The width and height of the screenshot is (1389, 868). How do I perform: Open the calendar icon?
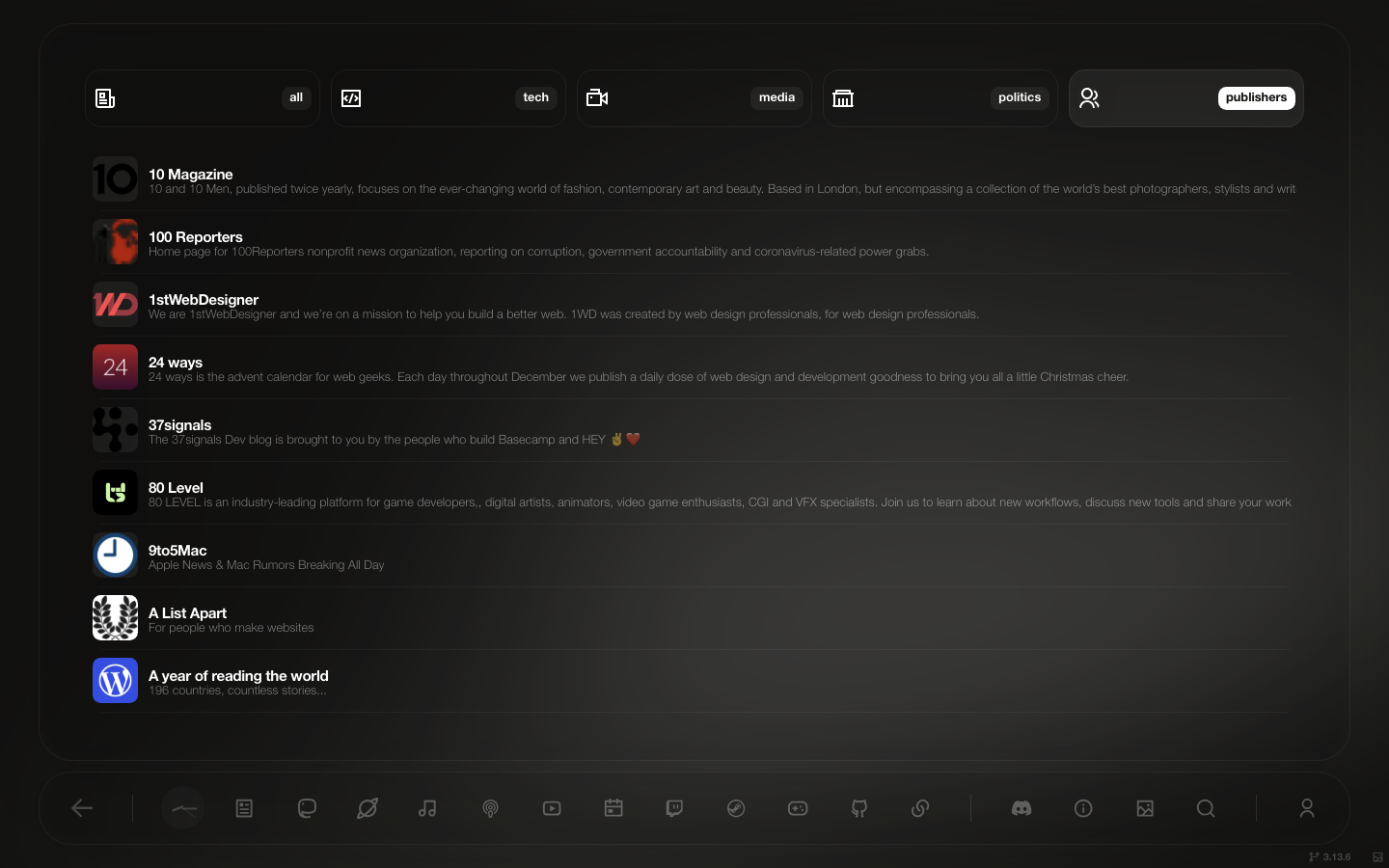(613, 808)
